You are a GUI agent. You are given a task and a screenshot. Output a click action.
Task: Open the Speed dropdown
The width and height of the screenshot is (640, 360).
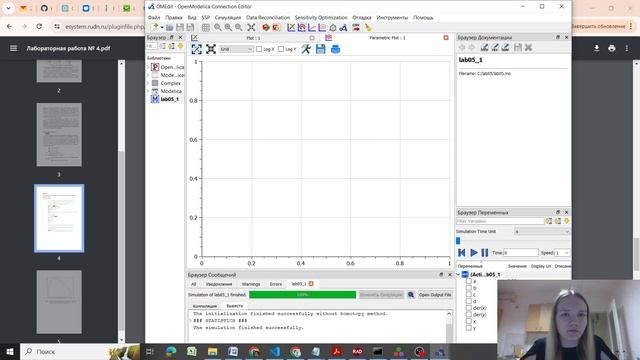tap(562, 253)
